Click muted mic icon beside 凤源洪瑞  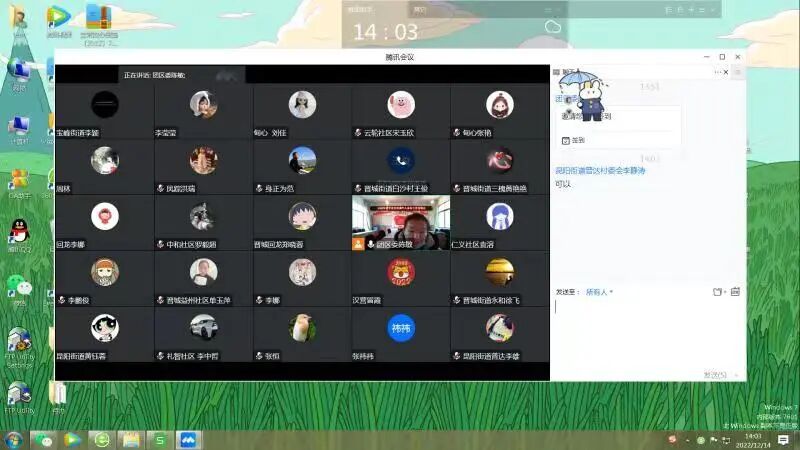(161, 188)
